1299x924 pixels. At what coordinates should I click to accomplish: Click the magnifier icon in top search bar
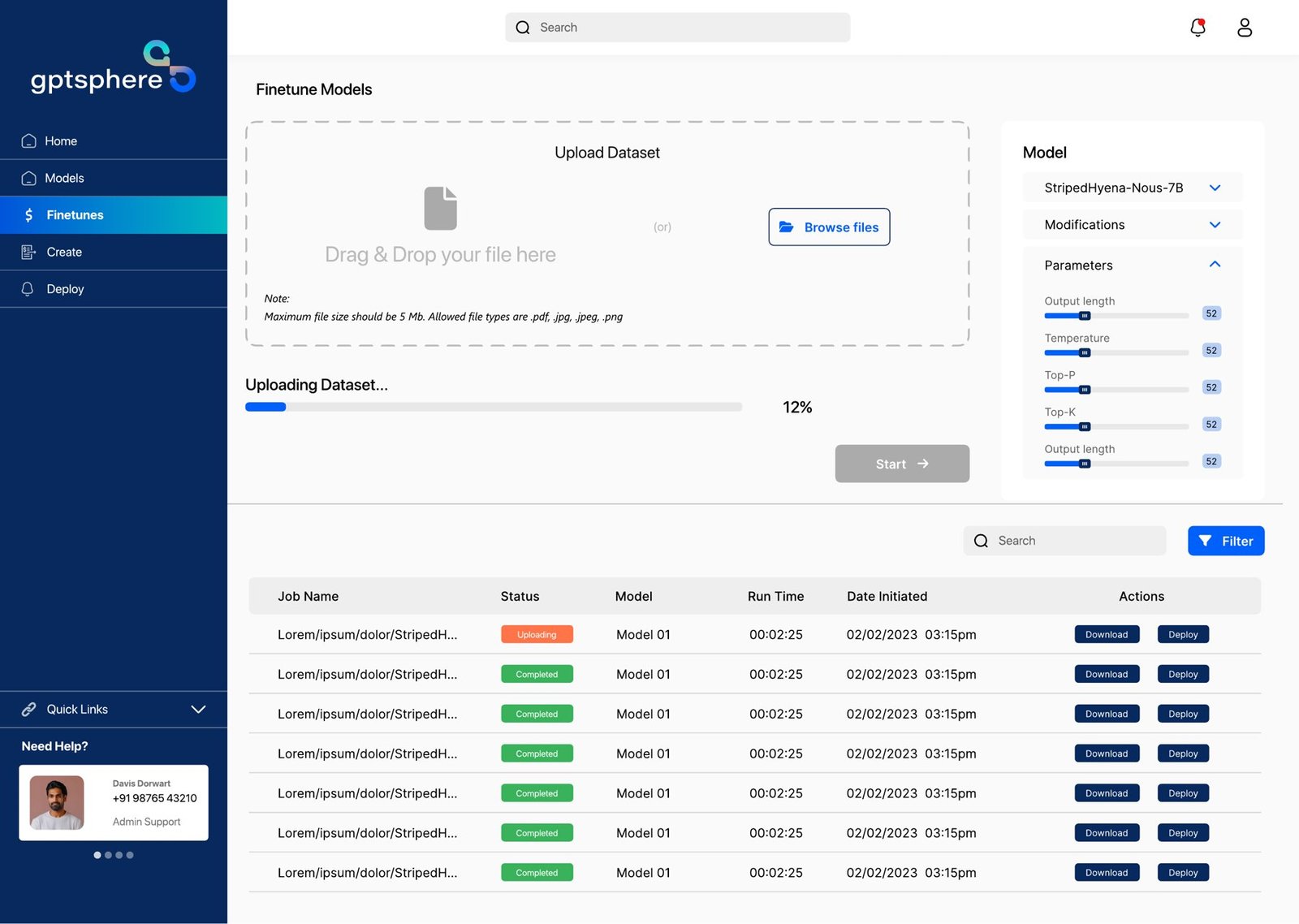(x=523, y=28)
